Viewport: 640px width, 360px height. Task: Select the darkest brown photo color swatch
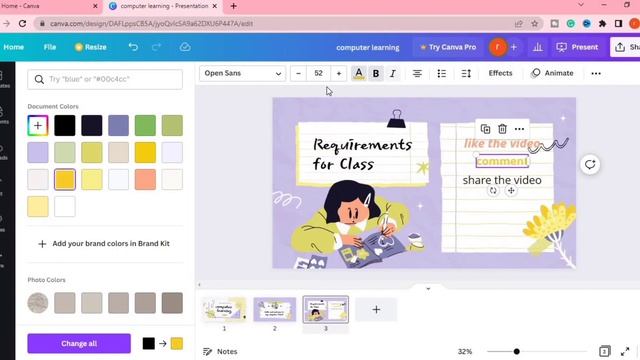coord(172,303)
